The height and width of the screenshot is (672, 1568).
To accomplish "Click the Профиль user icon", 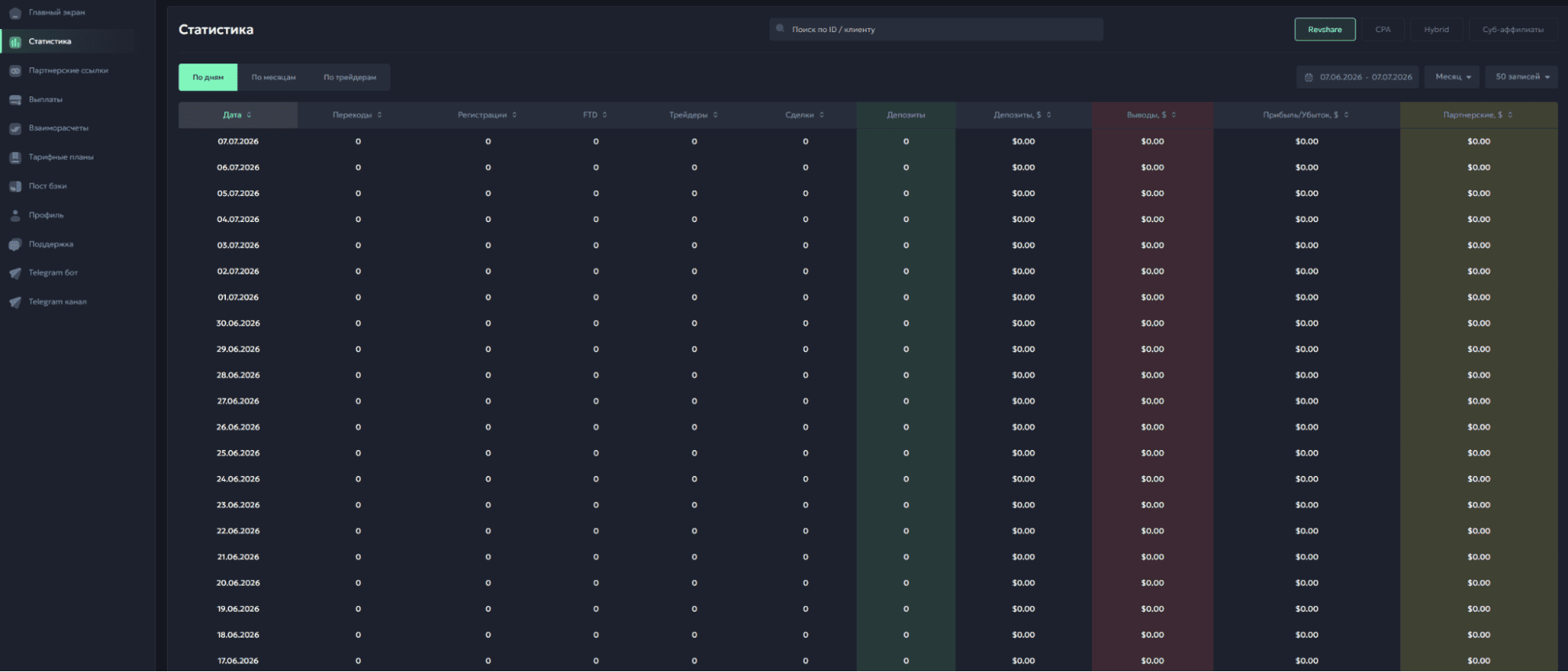I will (x=15, y=215).
